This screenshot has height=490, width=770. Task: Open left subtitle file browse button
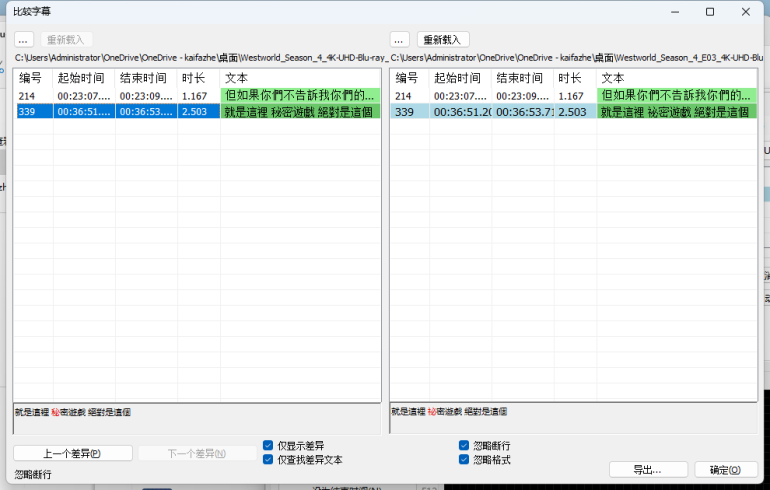coord(24,40)
